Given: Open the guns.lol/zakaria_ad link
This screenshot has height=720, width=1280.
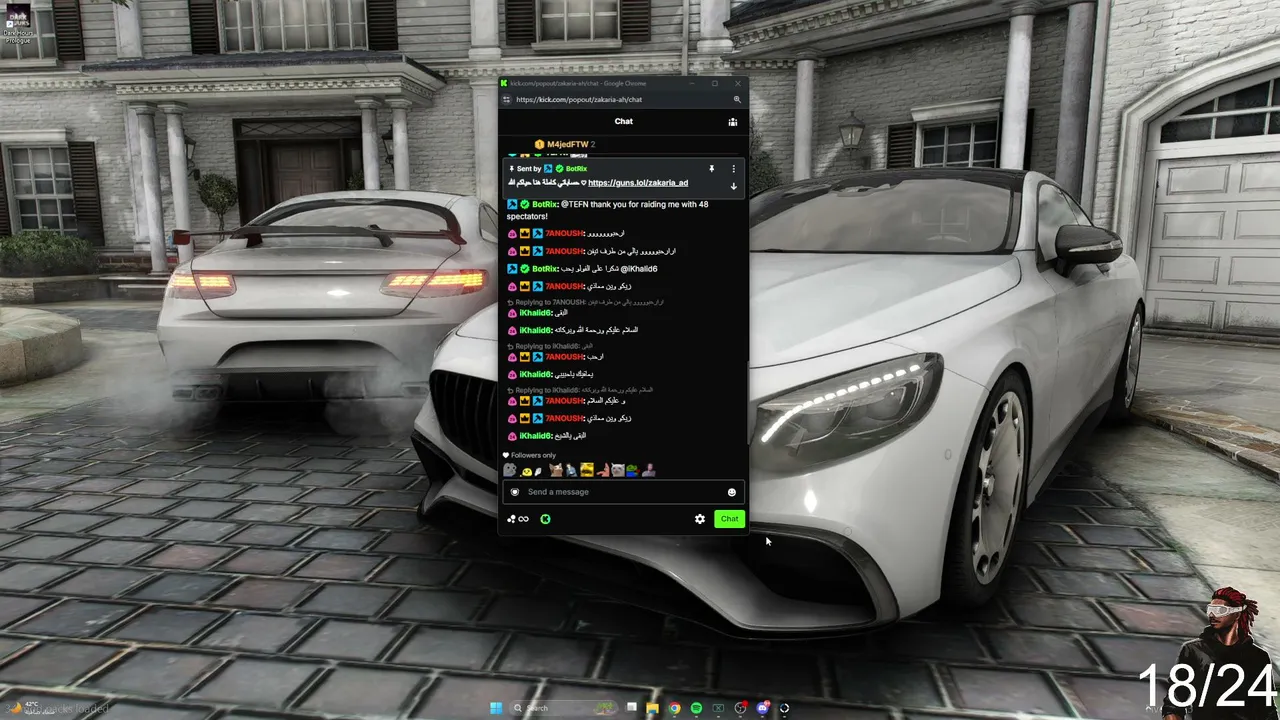Looking at the screenshot, I should 638,183.
